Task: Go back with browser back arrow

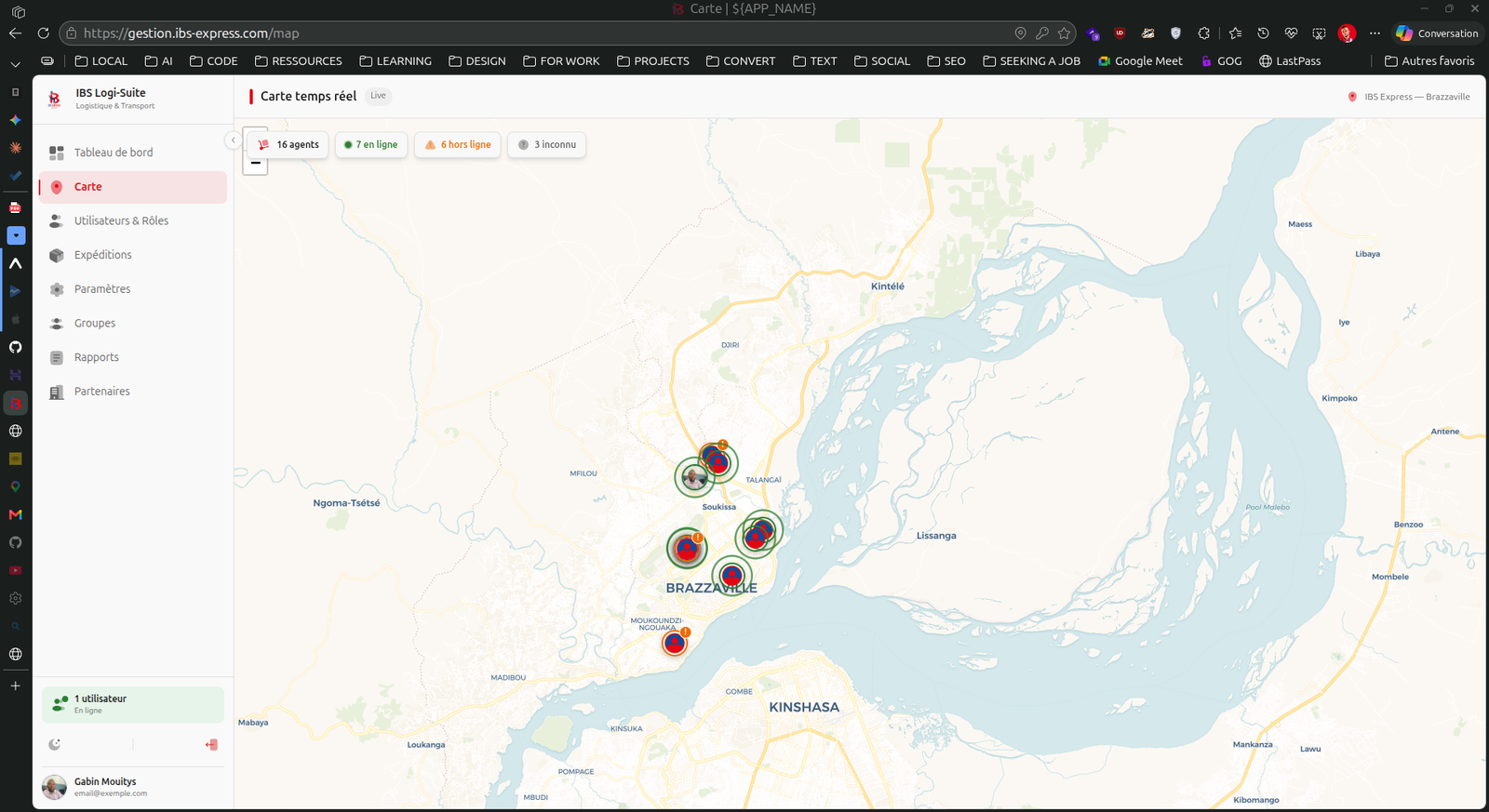Action: [x=15, y=33]
